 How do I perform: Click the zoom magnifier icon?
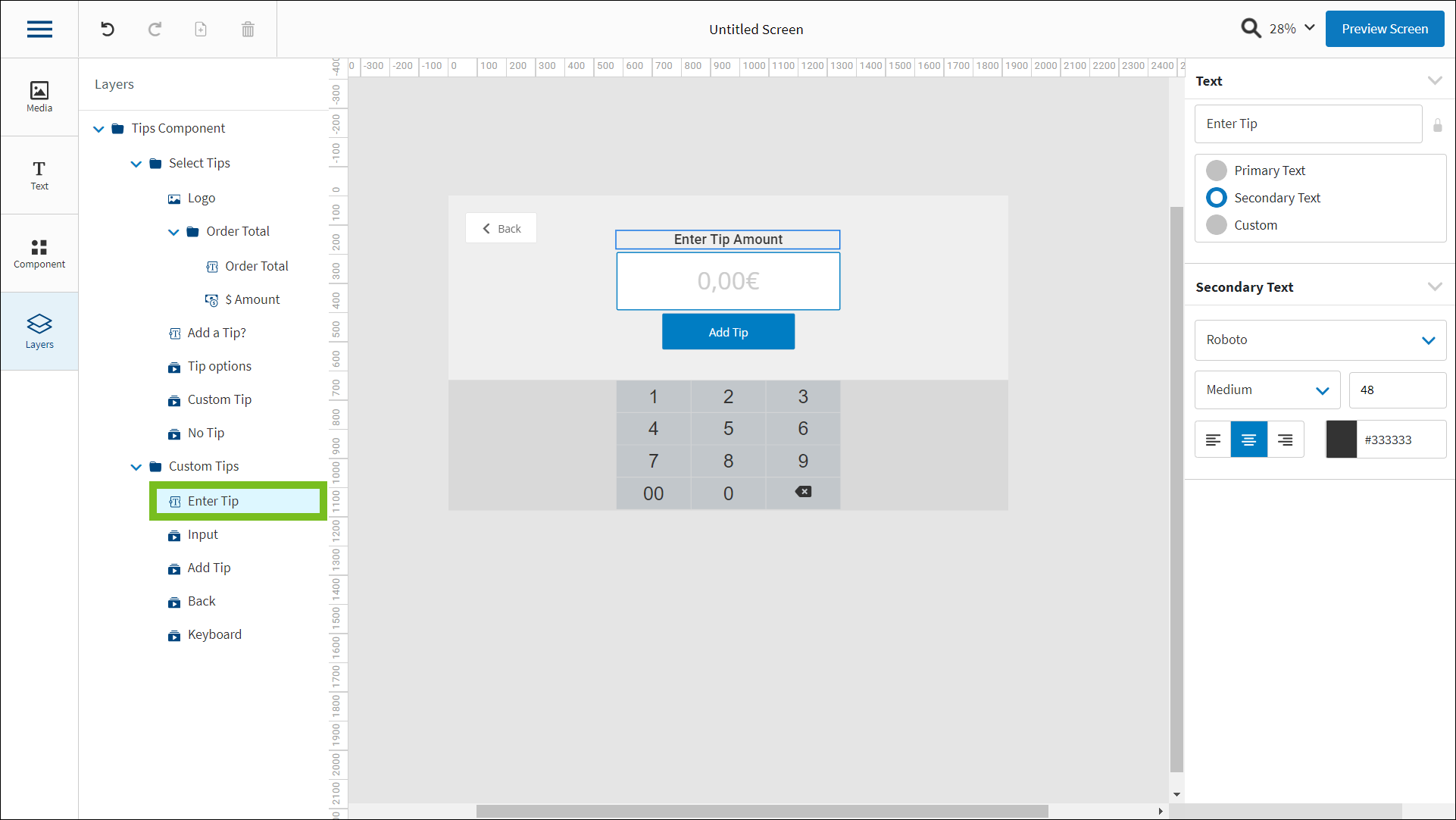coord(1251,29)
